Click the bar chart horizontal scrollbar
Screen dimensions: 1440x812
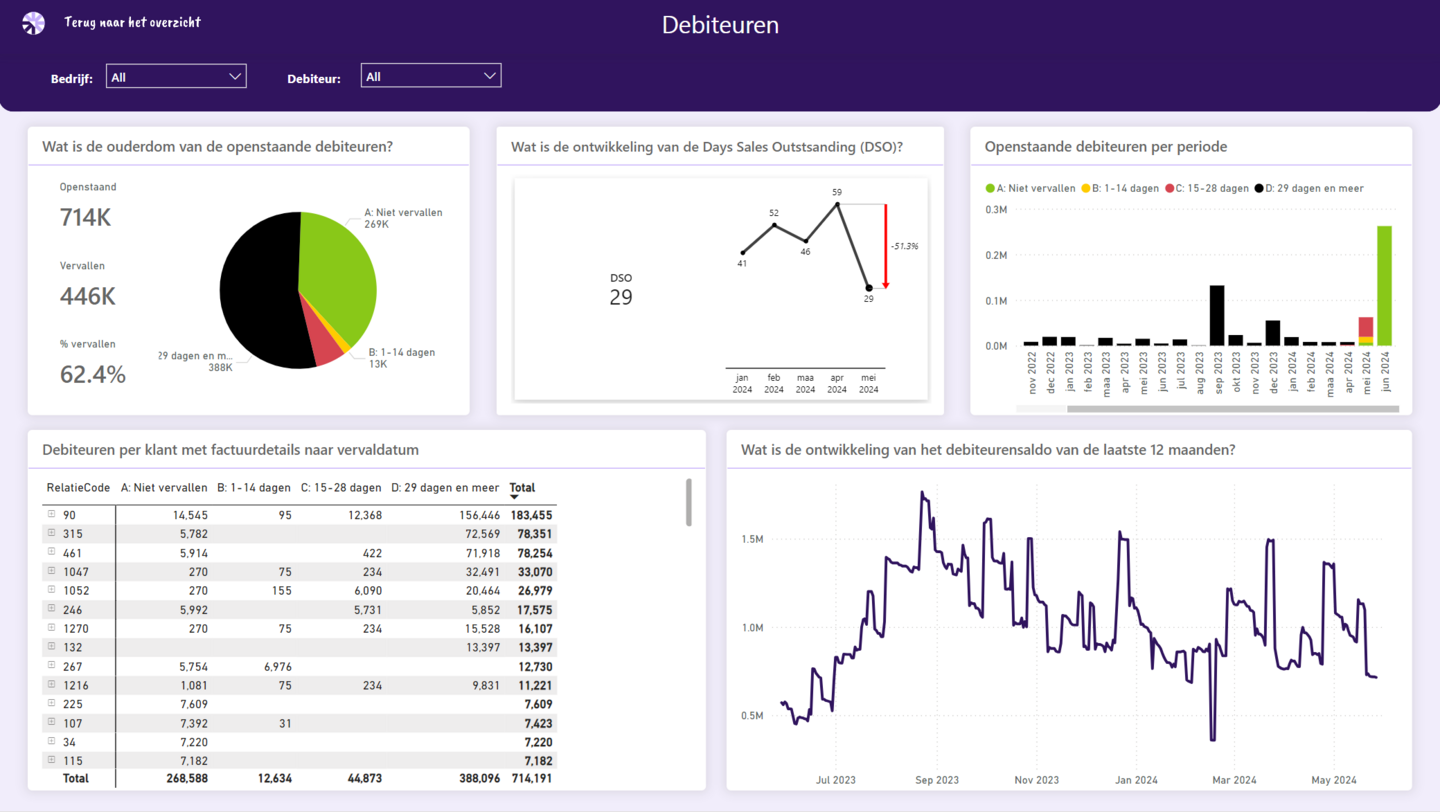click(1232, 409)
